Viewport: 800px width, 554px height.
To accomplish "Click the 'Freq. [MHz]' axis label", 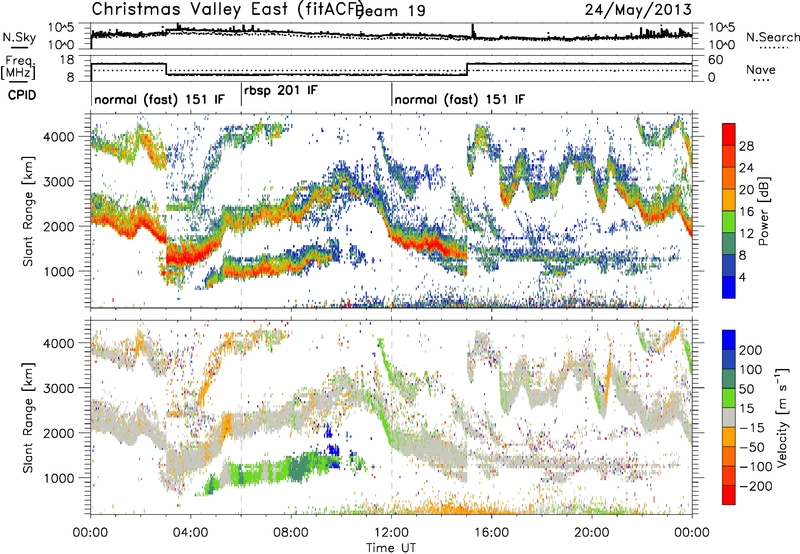I will 18,67.
